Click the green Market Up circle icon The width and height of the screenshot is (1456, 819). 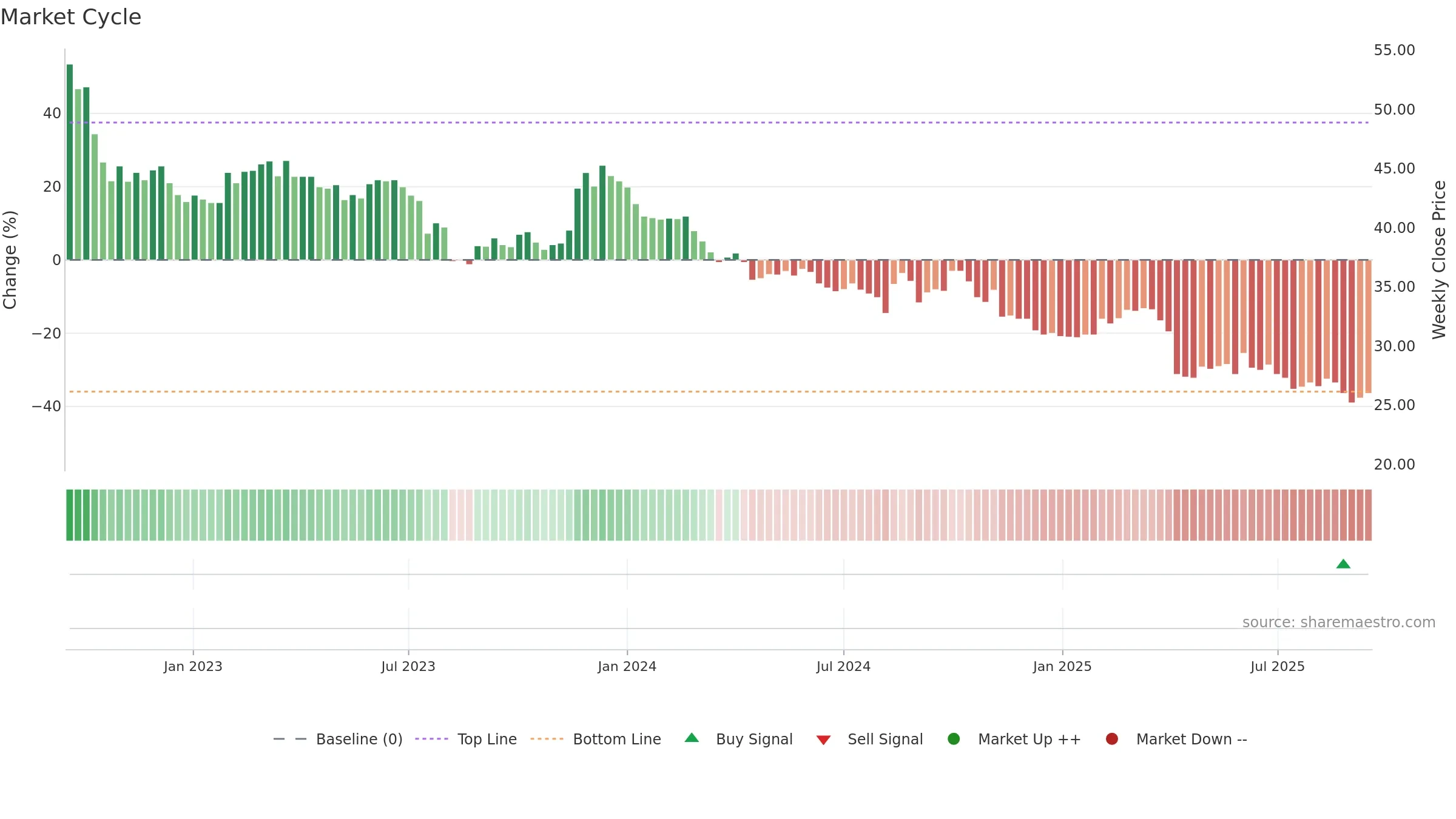(x=954, y=739)
